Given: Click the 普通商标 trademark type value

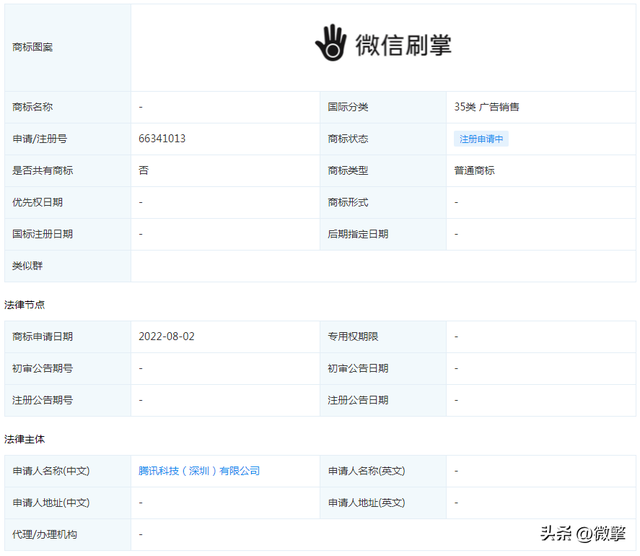Looking at the screenshot, I should click(x=474, y=171).
